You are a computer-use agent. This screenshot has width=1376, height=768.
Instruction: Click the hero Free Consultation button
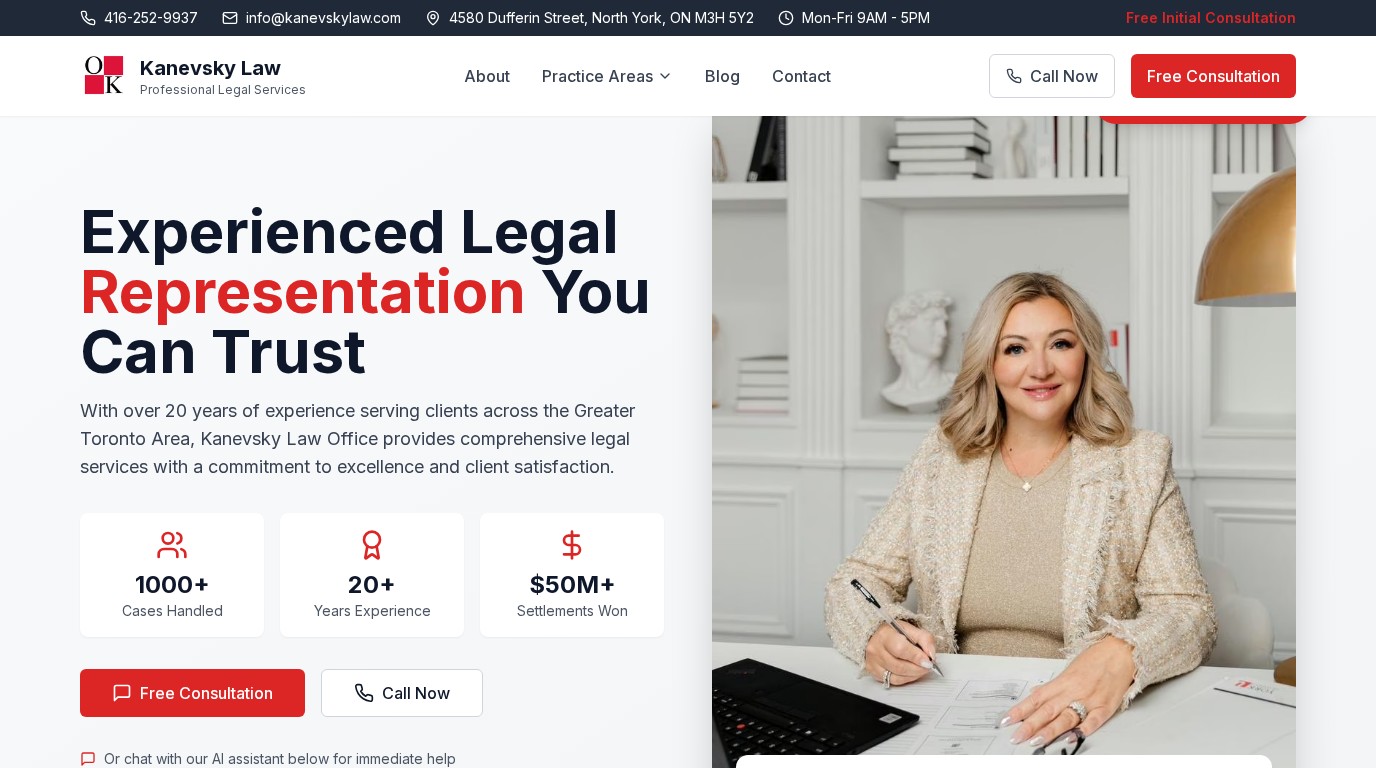tap(192, 693)
